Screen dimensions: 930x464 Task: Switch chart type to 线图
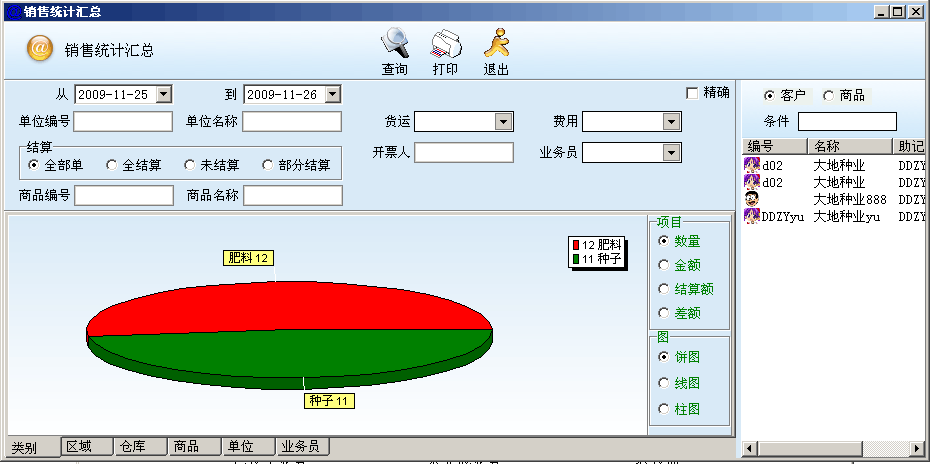click(x=664, y=383)
